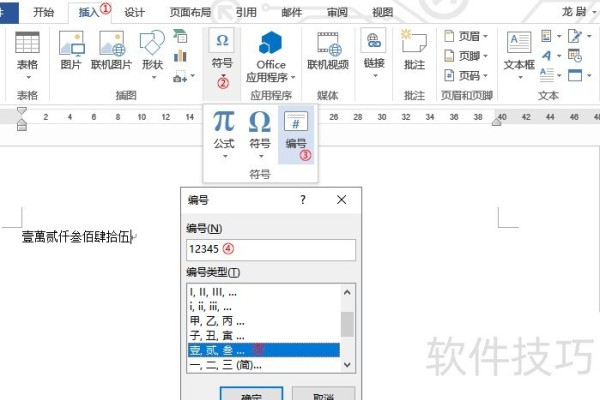Switch to the 插入 tab

[x=89, y=13]
